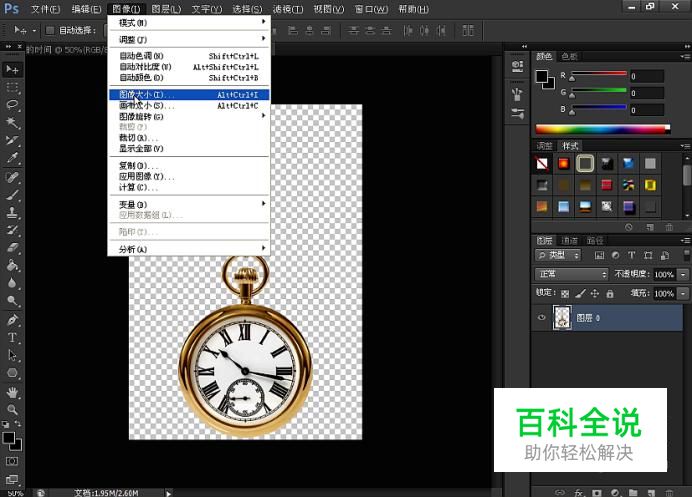692x497 pixels.
Task: Select the Zoom tool in the toolbox
Action: (12, 410)
